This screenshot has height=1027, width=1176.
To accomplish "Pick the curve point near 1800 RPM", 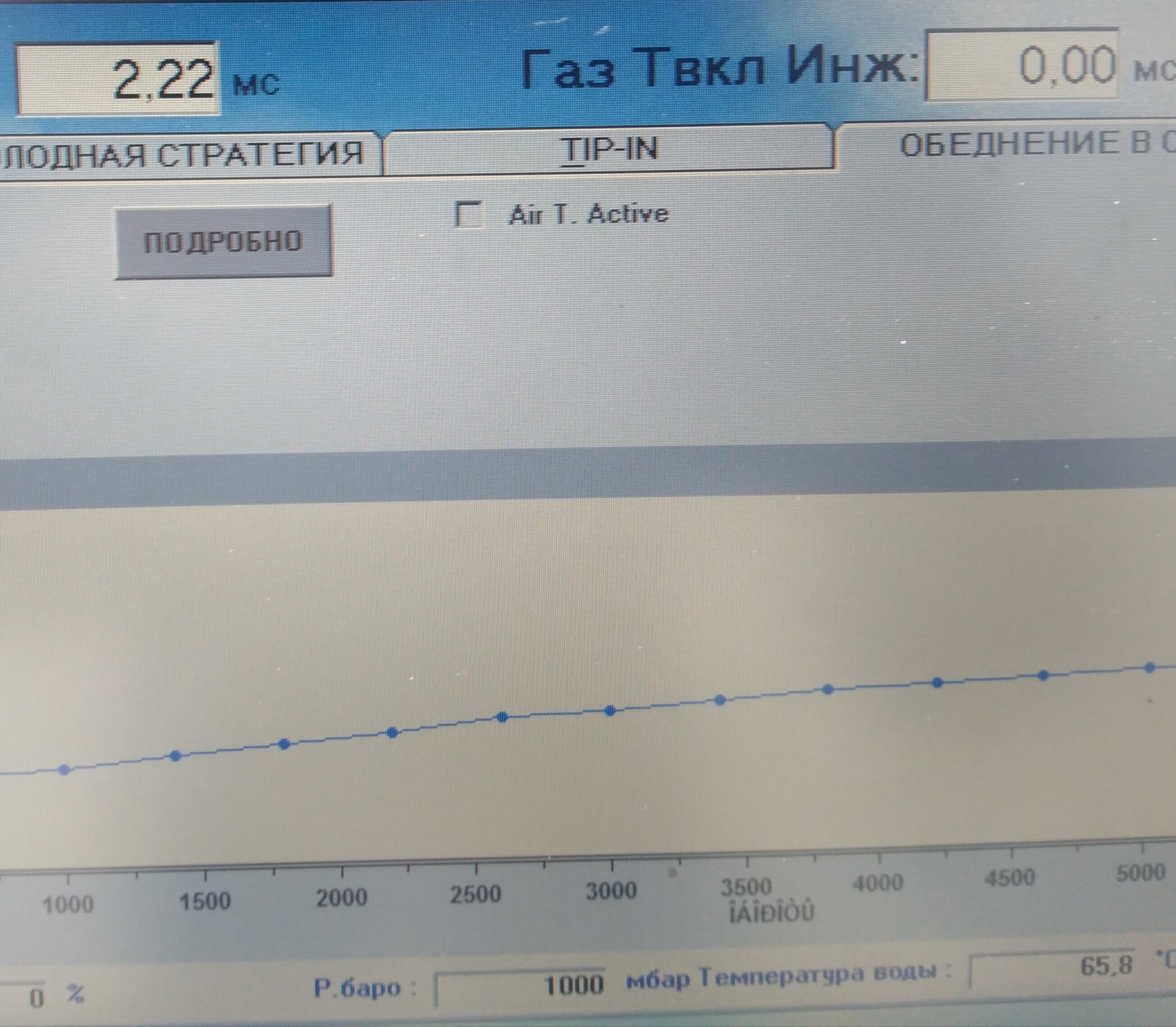I will coord(284,744).
